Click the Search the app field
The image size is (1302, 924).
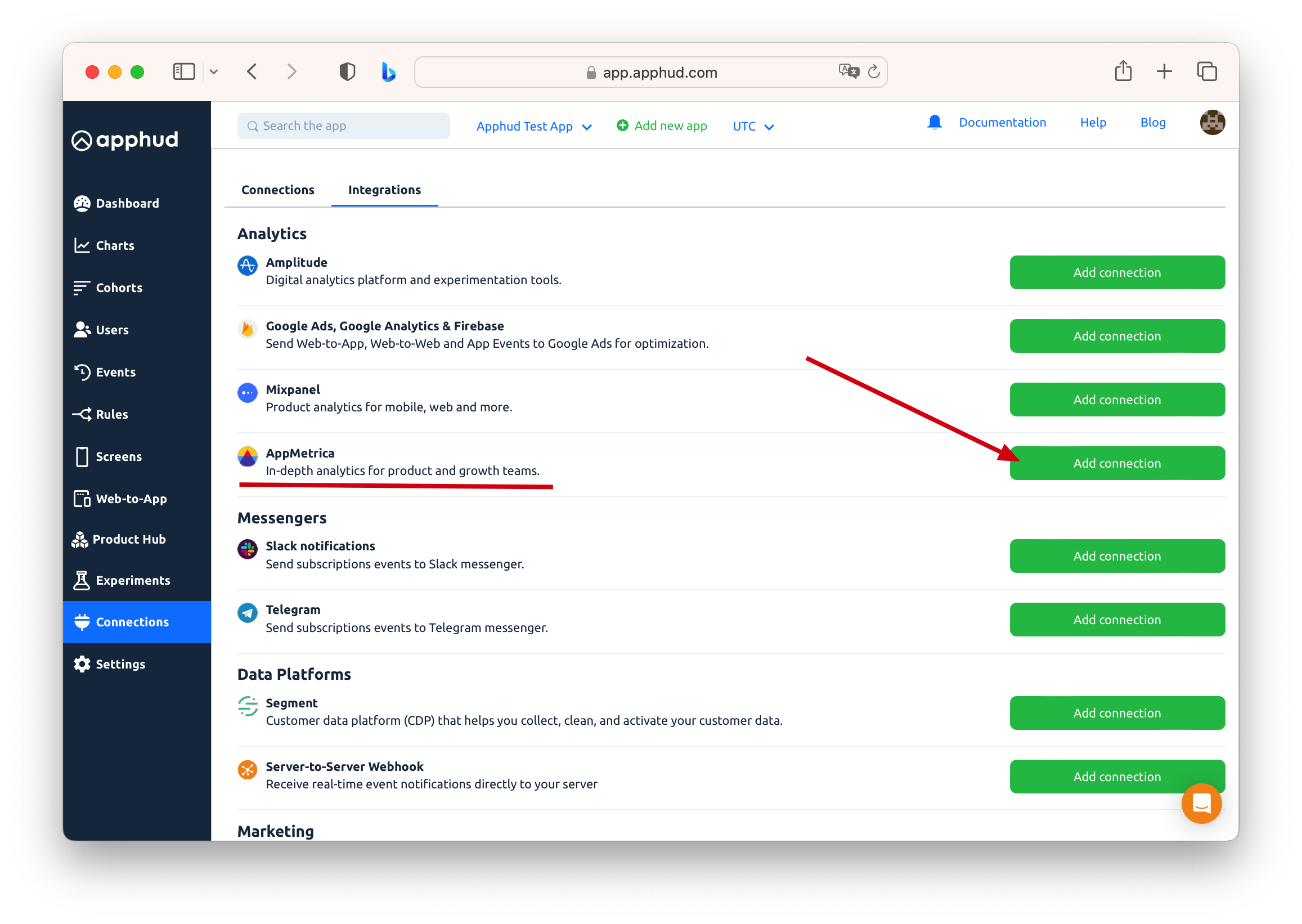(x=344, y=125)
